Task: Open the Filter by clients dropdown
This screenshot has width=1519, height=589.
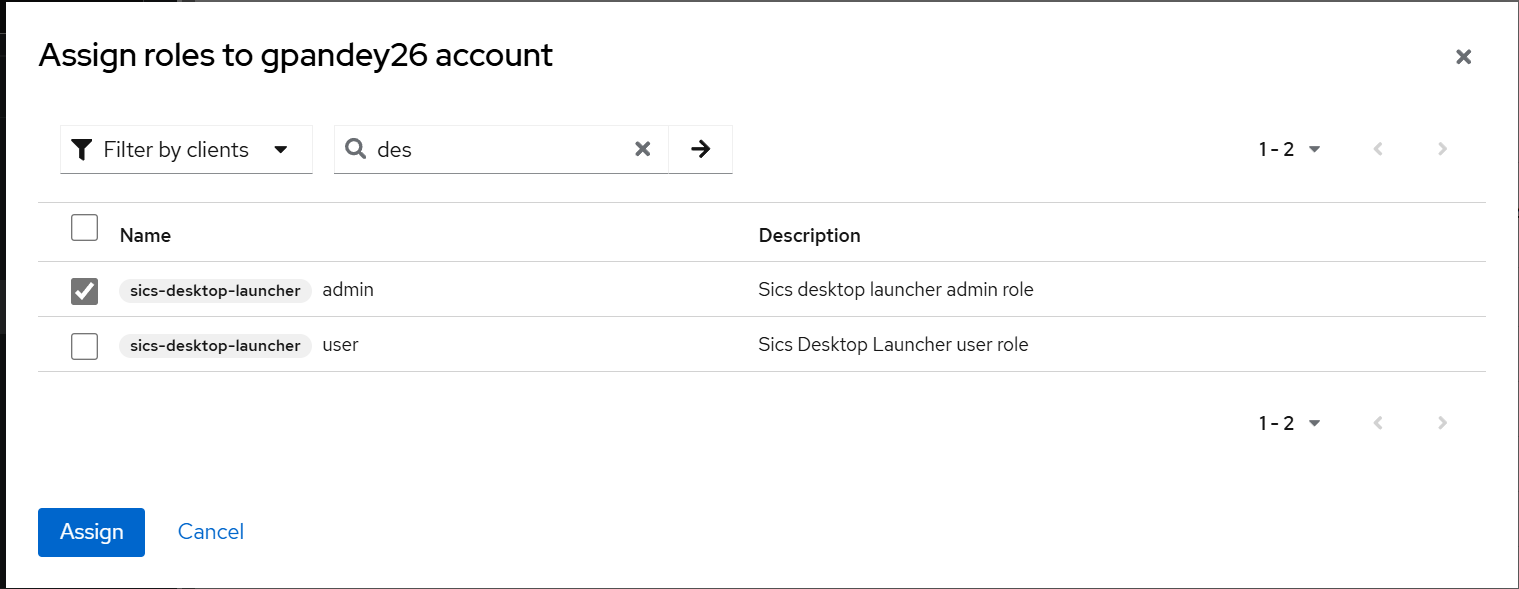Action: [186, 149]
